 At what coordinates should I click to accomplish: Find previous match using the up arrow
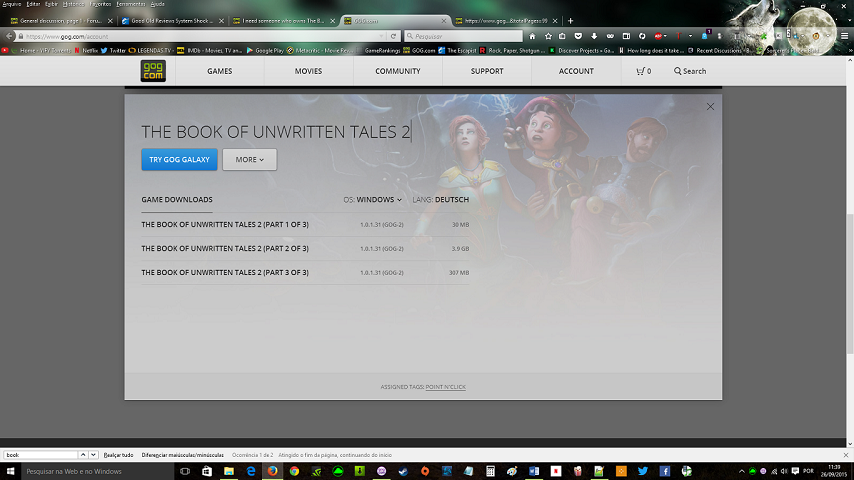[x=83, y=454]
